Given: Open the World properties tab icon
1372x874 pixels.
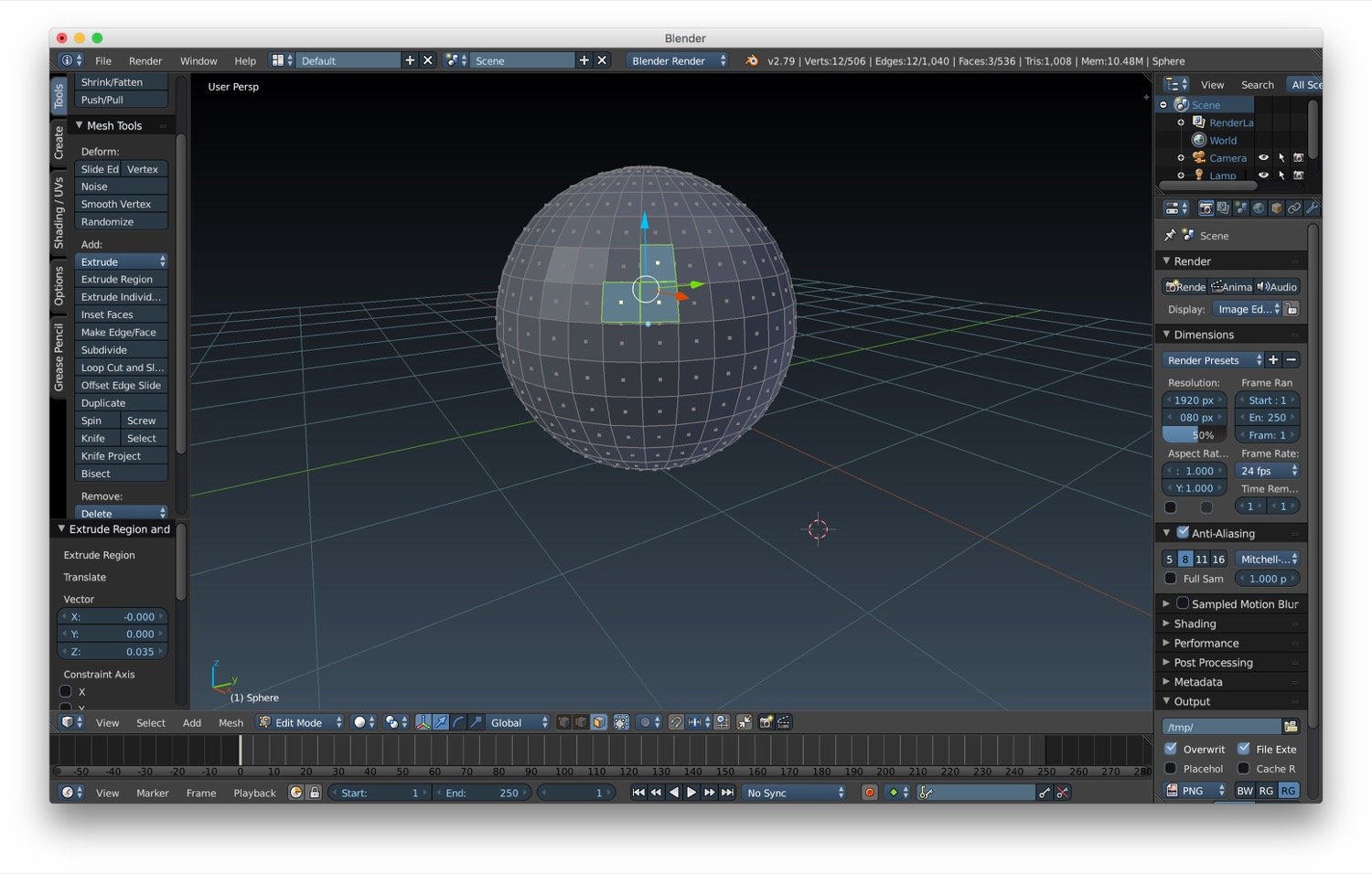Looking at the screenshot, I should pos(1259,208).
